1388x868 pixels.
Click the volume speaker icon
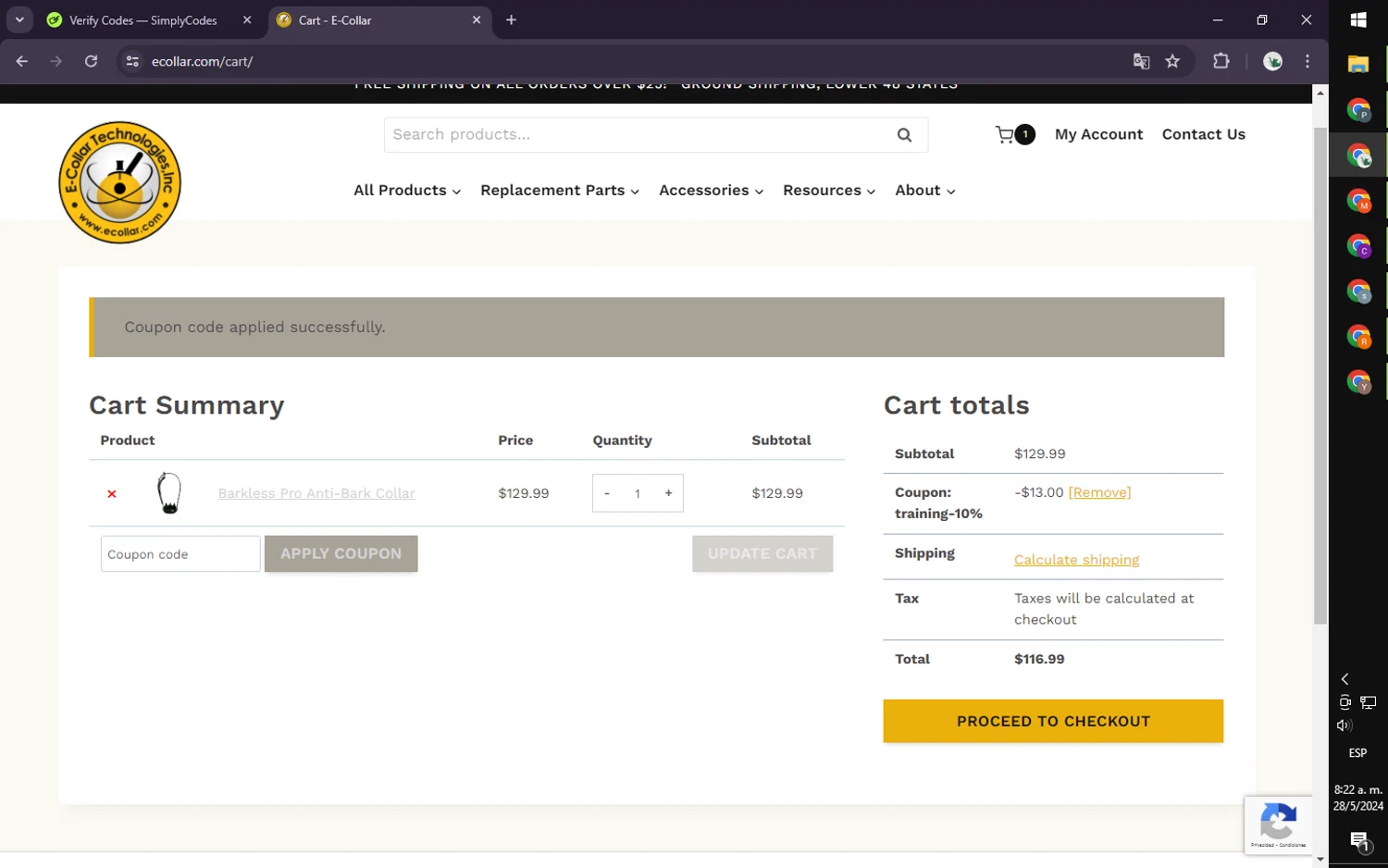[x=1345, y=725]
